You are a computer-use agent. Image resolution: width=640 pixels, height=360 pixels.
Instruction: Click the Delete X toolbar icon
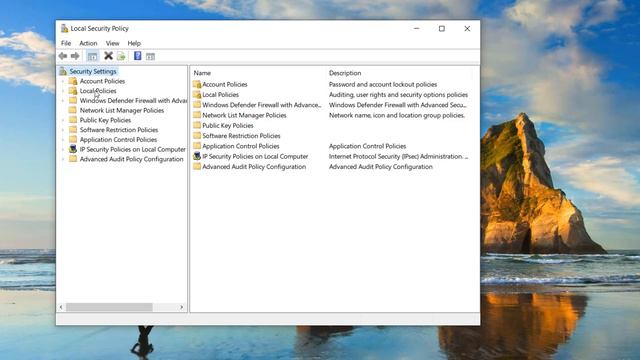(108, 56)
